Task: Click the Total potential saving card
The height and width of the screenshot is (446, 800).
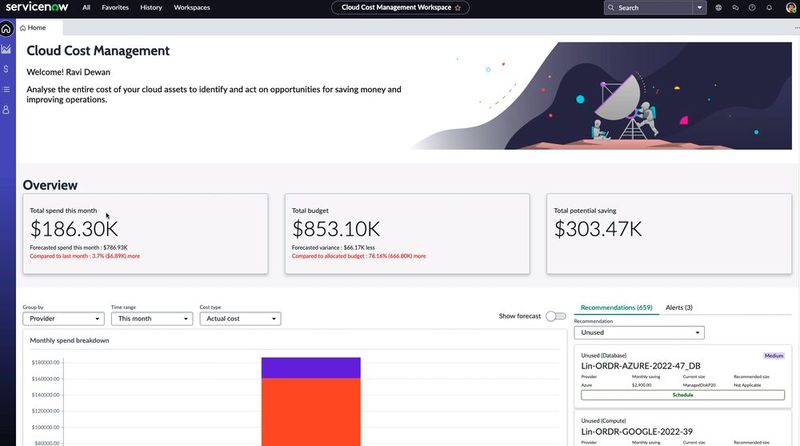Action: click(669, 234)
